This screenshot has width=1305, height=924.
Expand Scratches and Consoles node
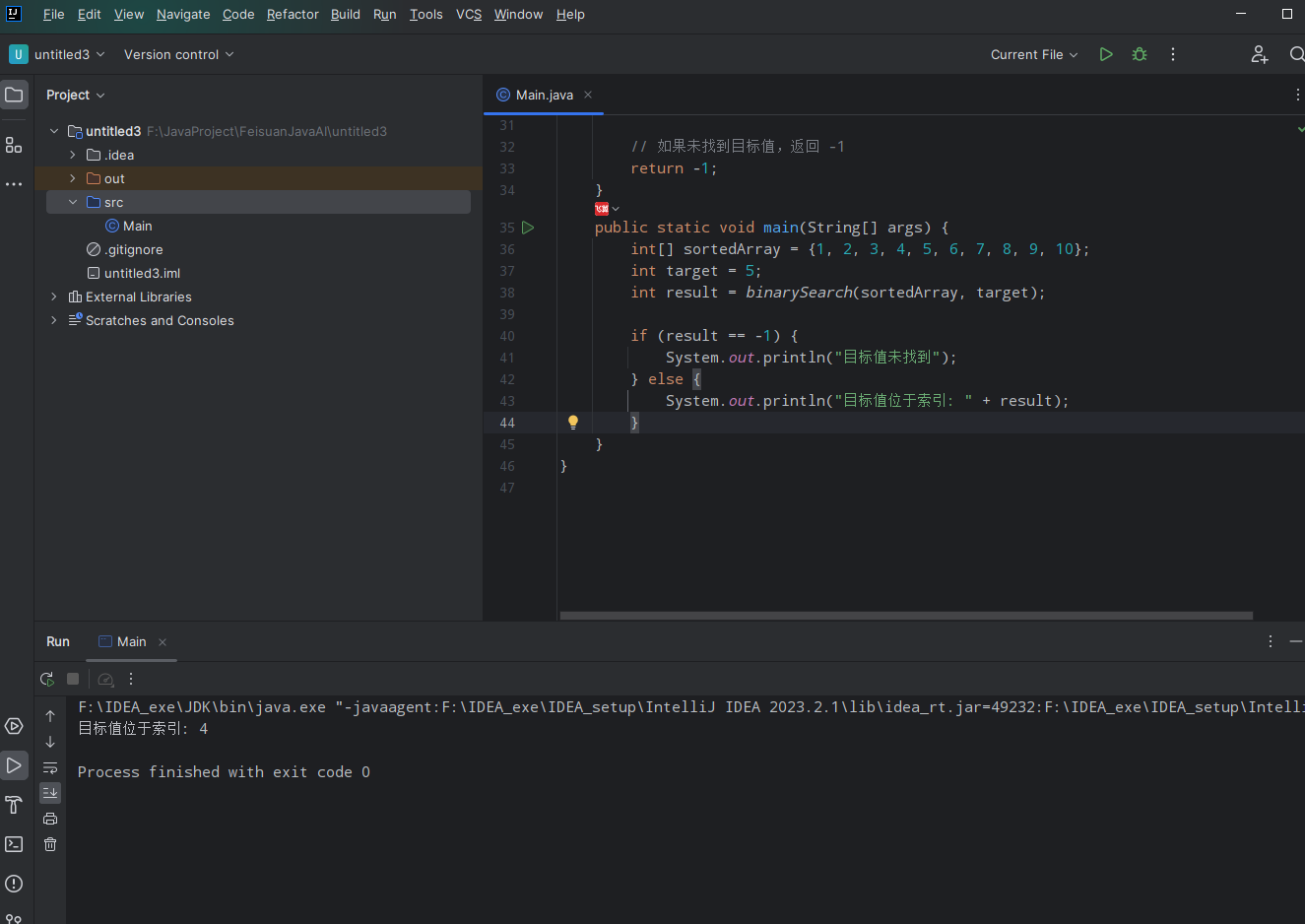point(54,320)
